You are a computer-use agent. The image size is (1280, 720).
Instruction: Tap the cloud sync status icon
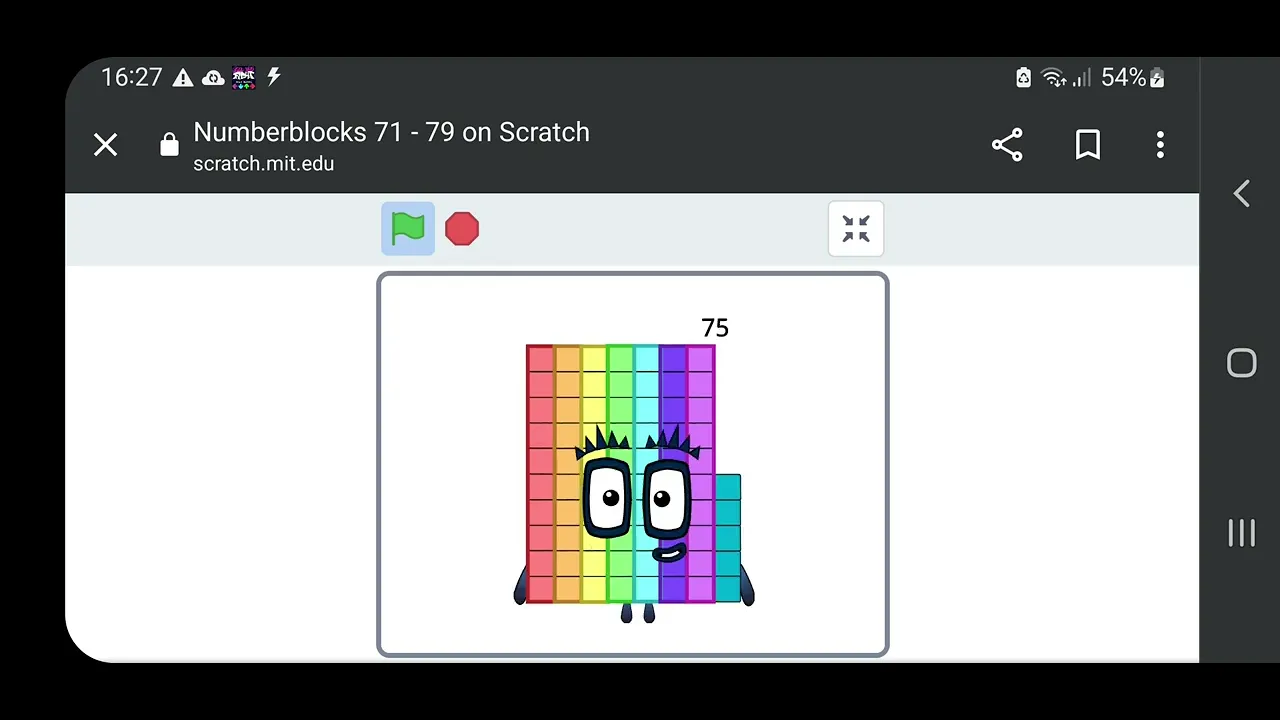pyautogui.click(x=213, y=78)
